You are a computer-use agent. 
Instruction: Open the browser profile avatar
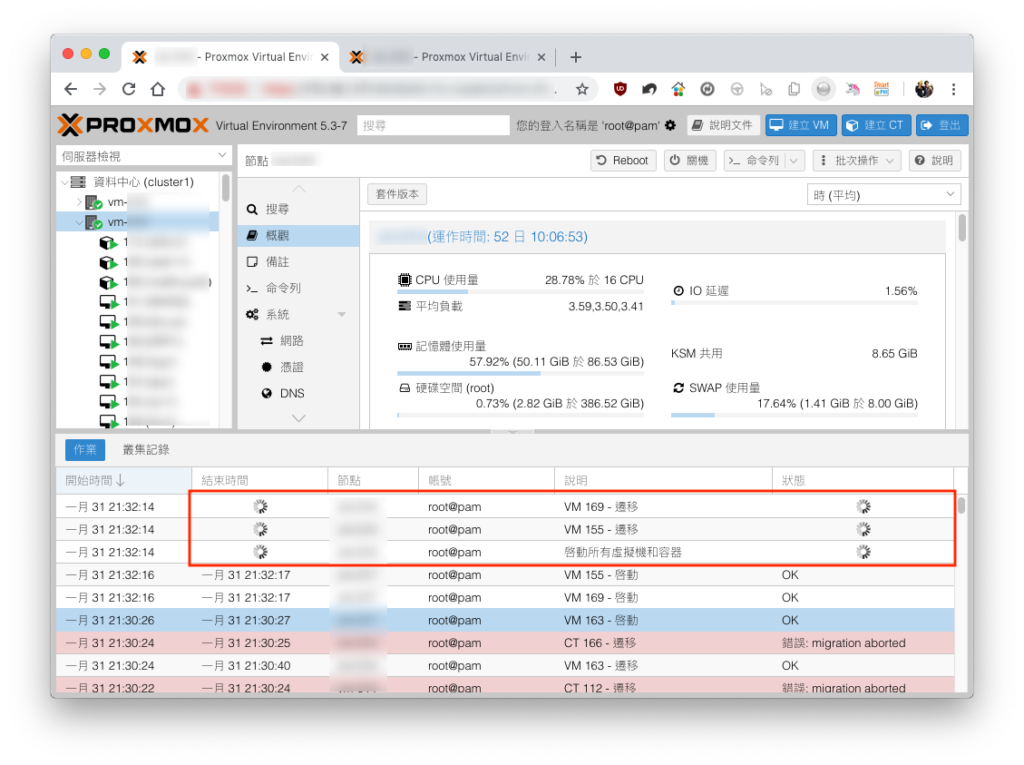coord(923,89)
